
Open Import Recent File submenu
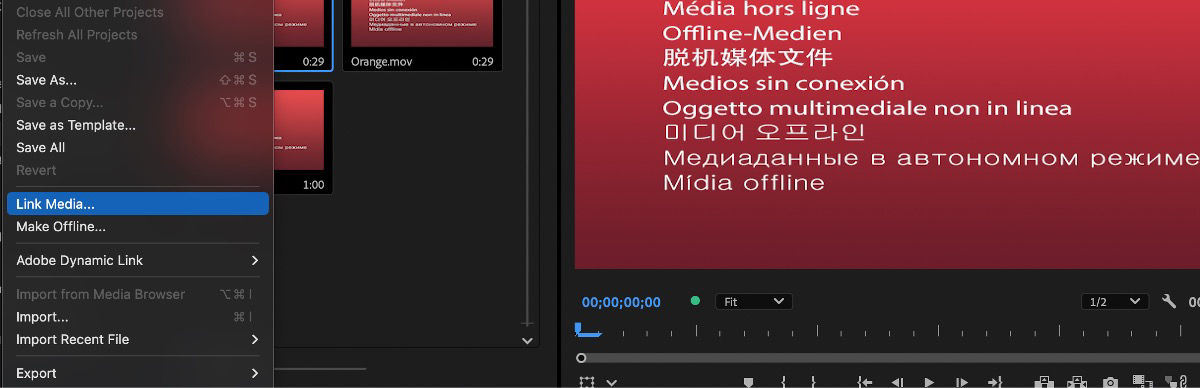click(x=137, y=339)
